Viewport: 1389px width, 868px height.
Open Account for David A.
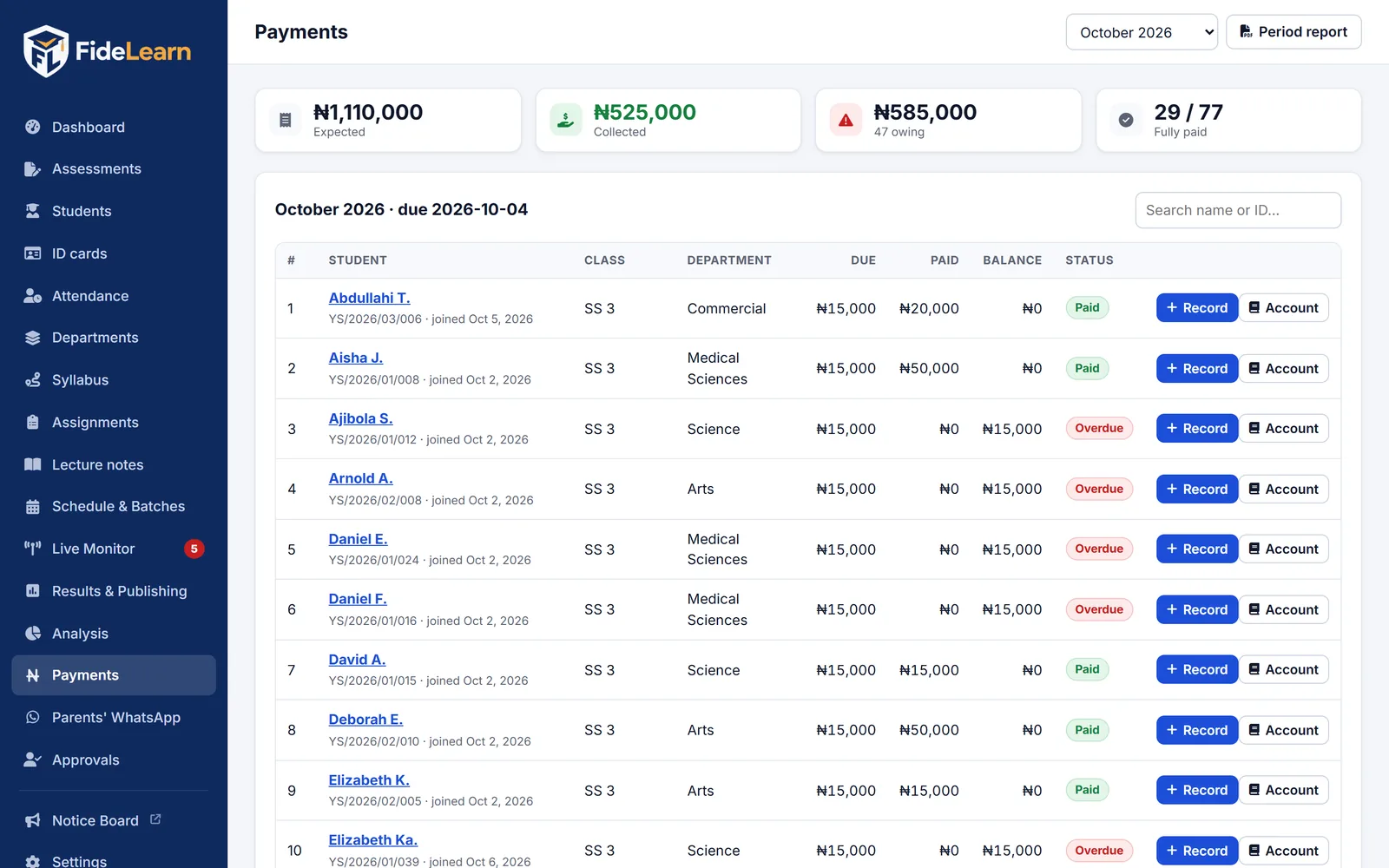1284,670
